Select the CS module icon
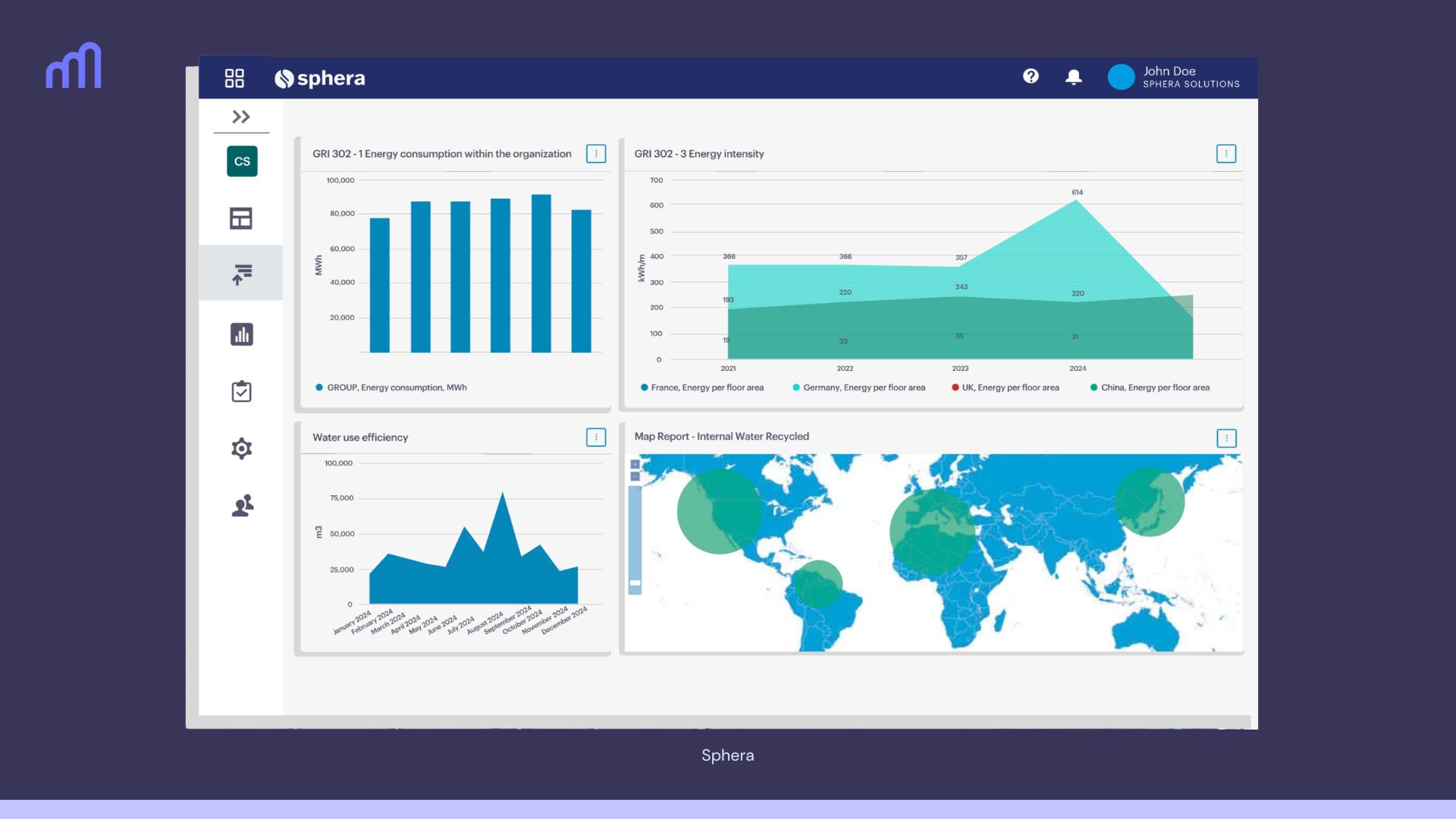The image size is (1456, 819). [241, 161]
